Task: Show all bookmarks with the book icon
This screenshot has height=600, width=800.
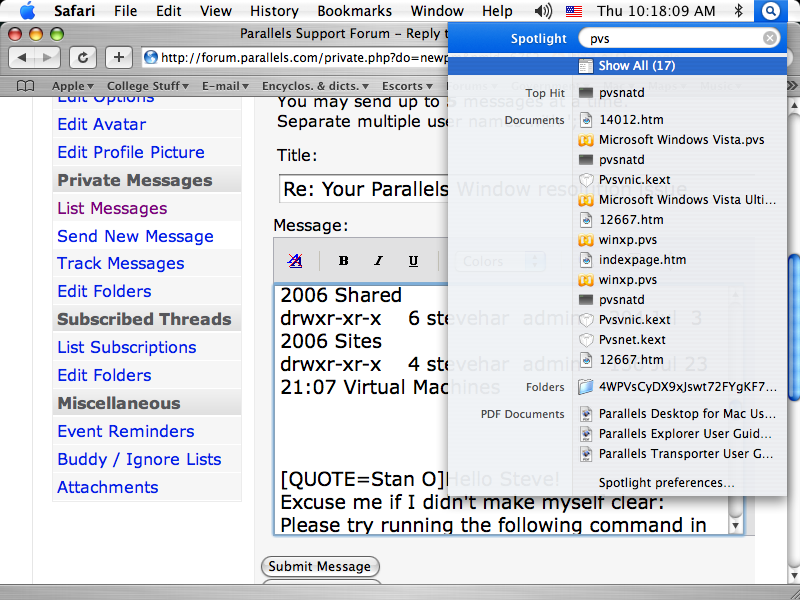Action: coord(26,86)
